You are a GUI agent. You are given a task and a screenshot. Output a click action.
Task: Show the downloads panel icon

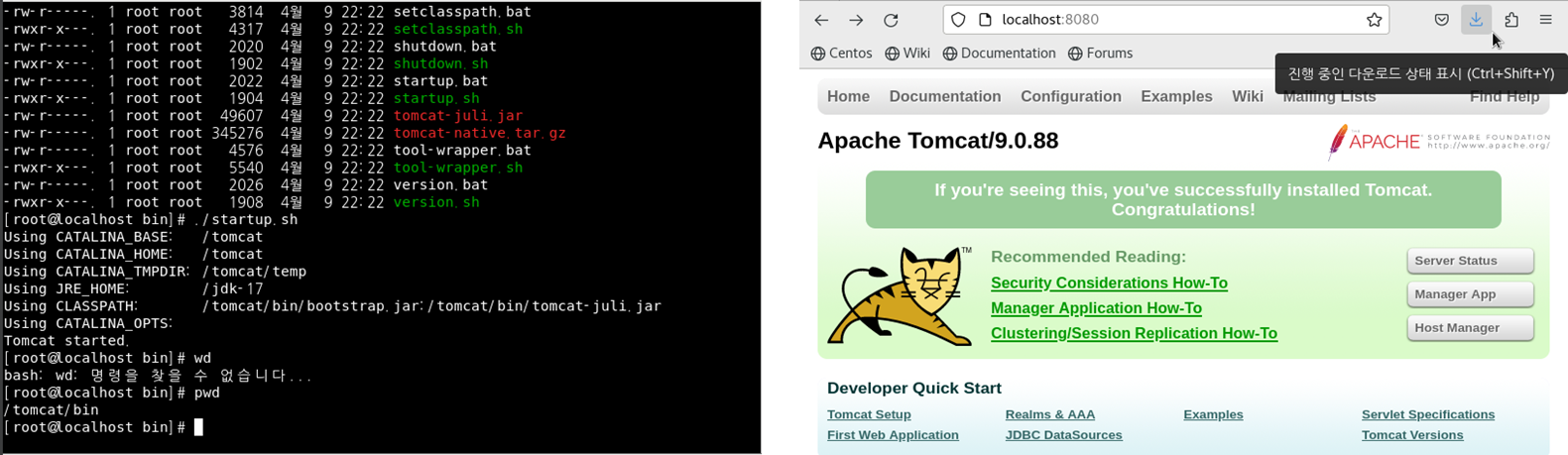click(x=1476, y=19)
